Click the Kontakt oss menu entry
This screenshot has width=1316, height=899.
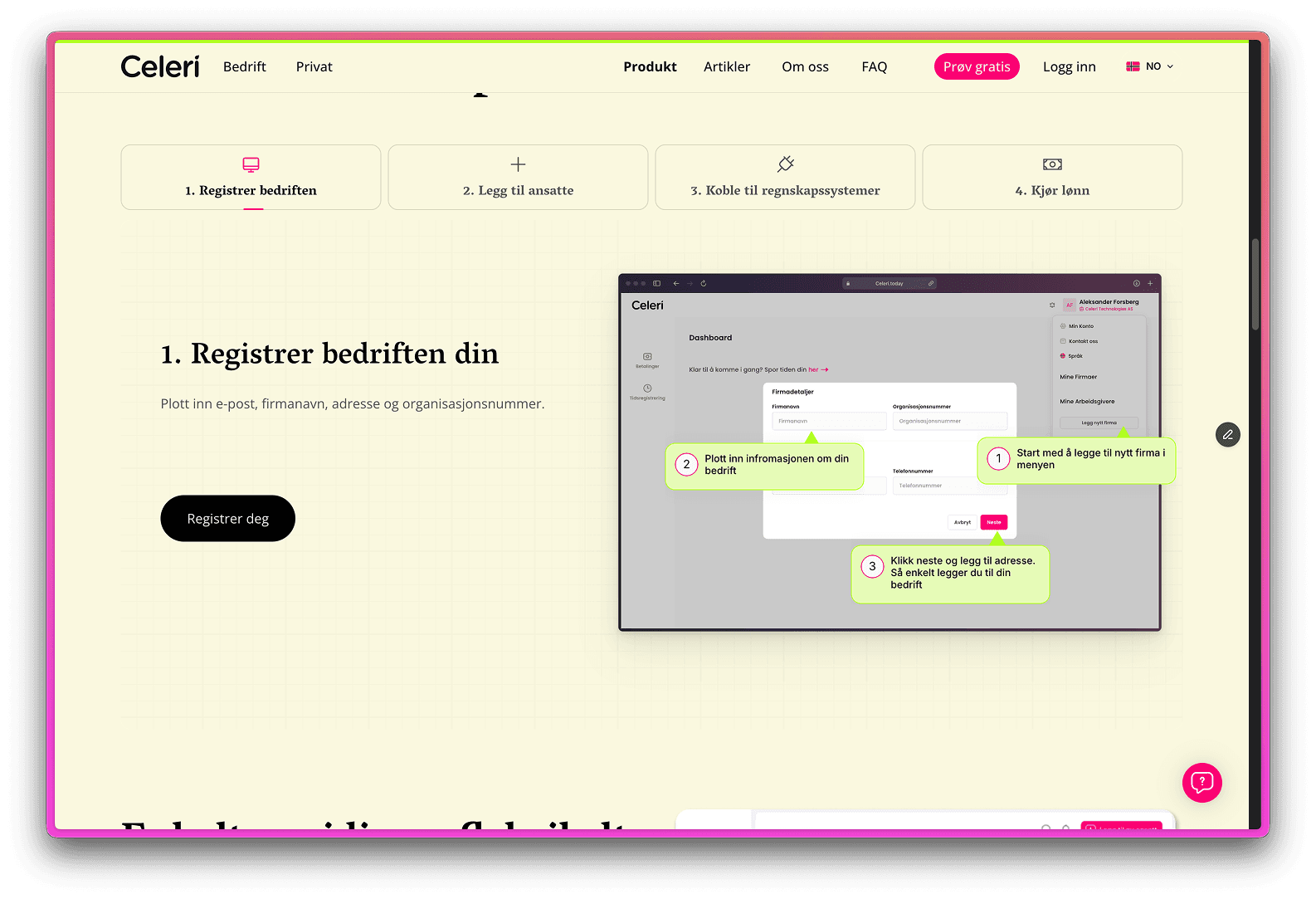[x=1079, y=341]
